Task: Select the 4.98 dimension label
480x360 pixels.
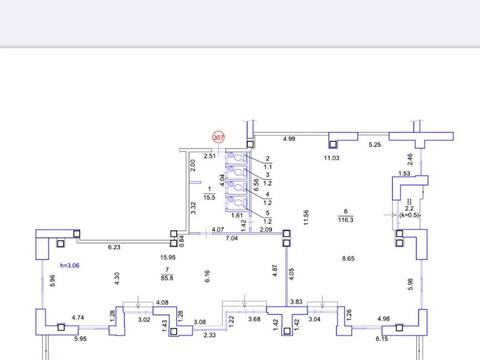Action: coord(384,319)
